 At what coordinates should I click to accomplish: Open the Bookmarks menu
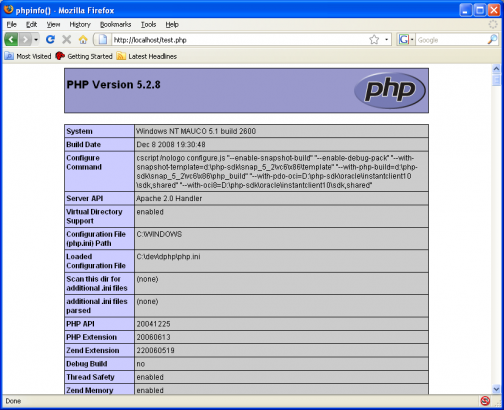115,24
